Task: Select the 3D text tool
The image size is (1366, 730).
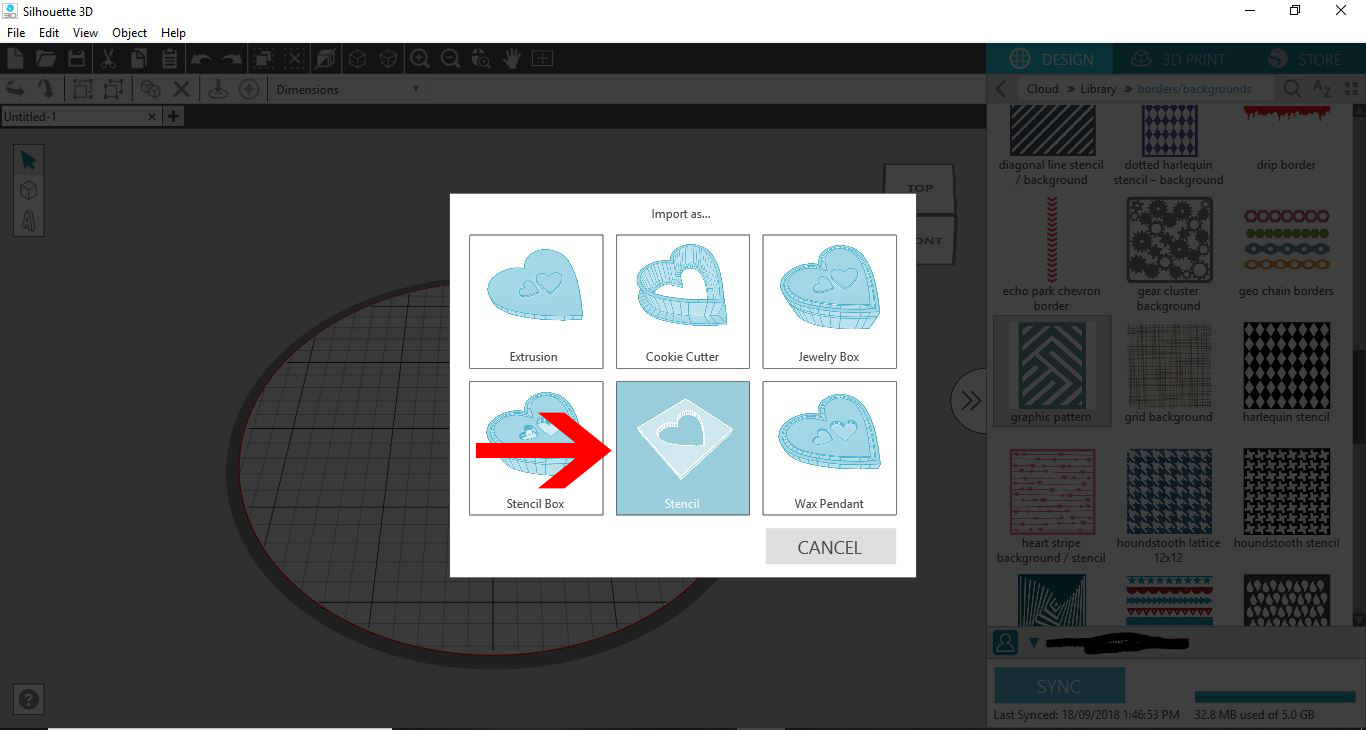Action: coord(28,220)
